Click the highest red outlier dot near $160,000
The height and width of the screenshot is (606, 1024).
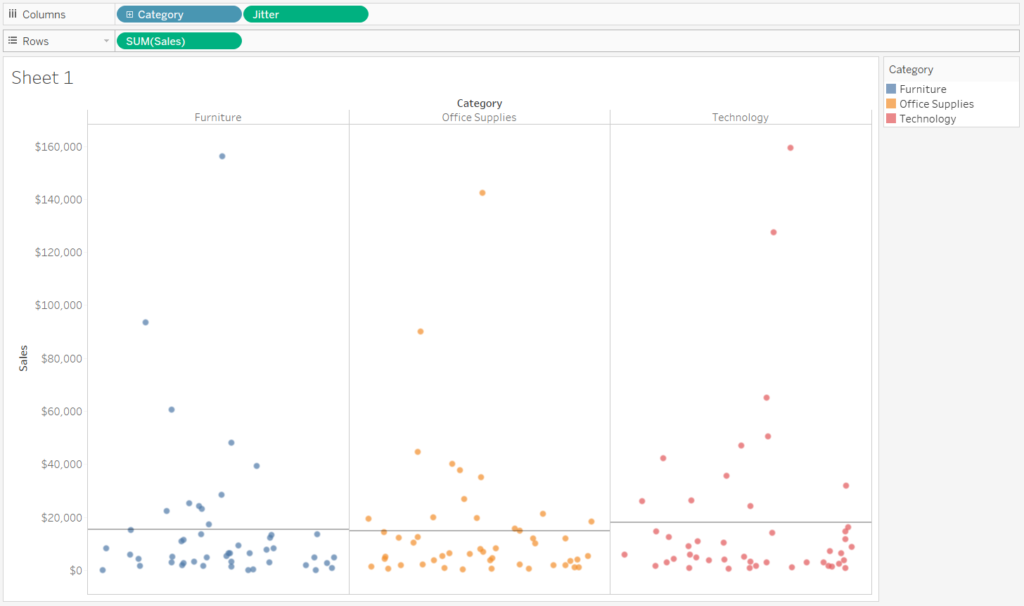(789, 146)
